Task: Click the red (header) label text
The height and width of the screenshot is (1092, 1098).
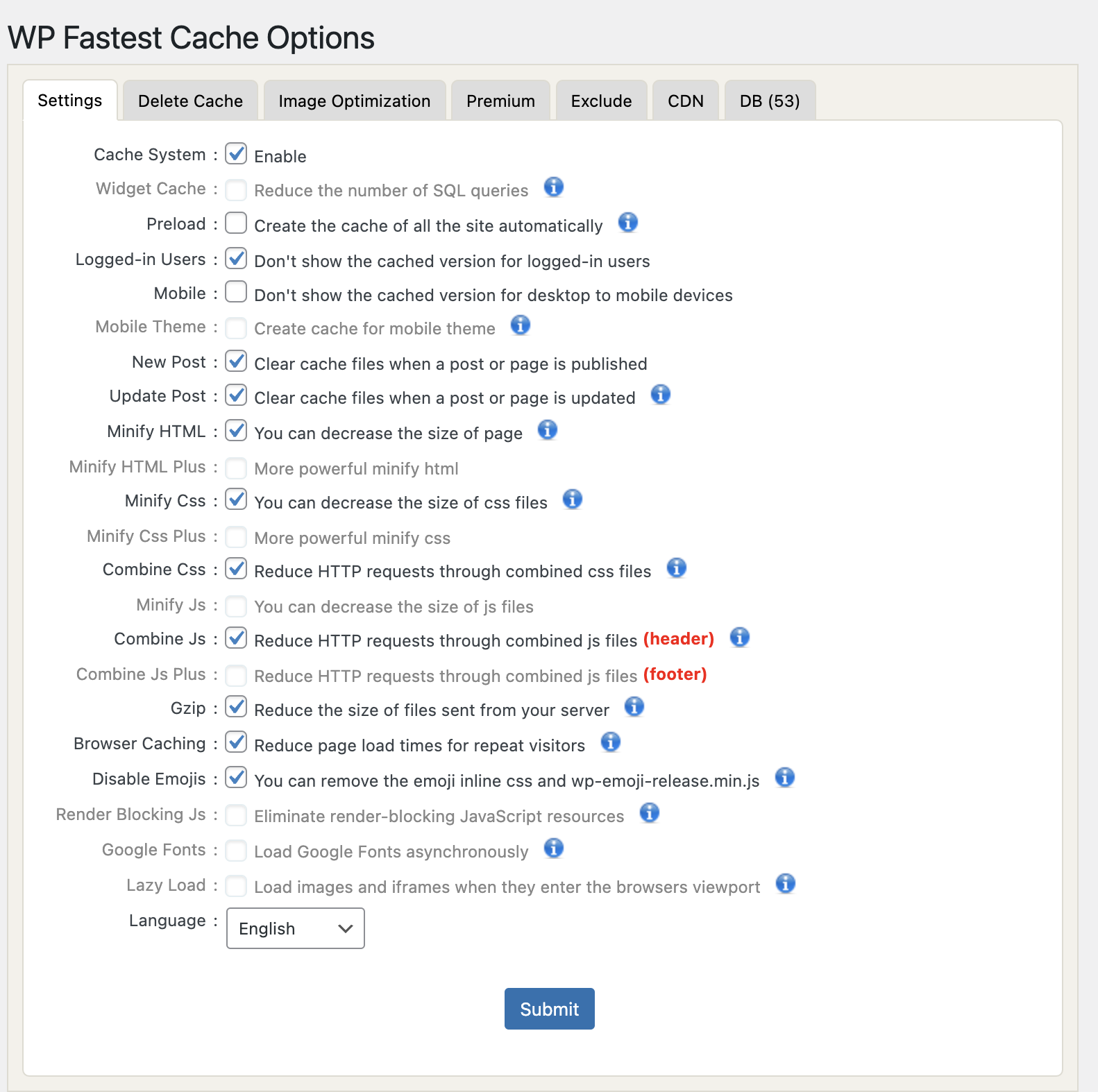Action: click(679, 639)
